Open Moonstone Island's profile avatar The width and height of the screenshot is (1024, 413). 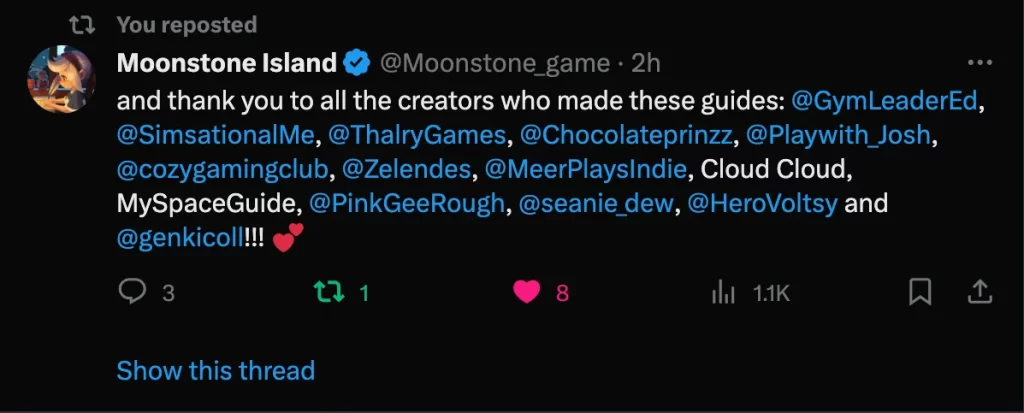(x=61, y=79)
